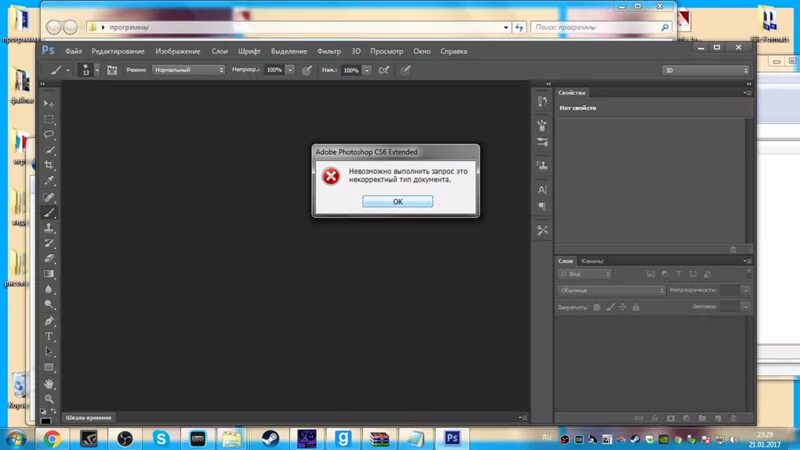800x450 pixels.
Task: Open the layer filter Вид dropdown
Action: click(x=585, y=274)
